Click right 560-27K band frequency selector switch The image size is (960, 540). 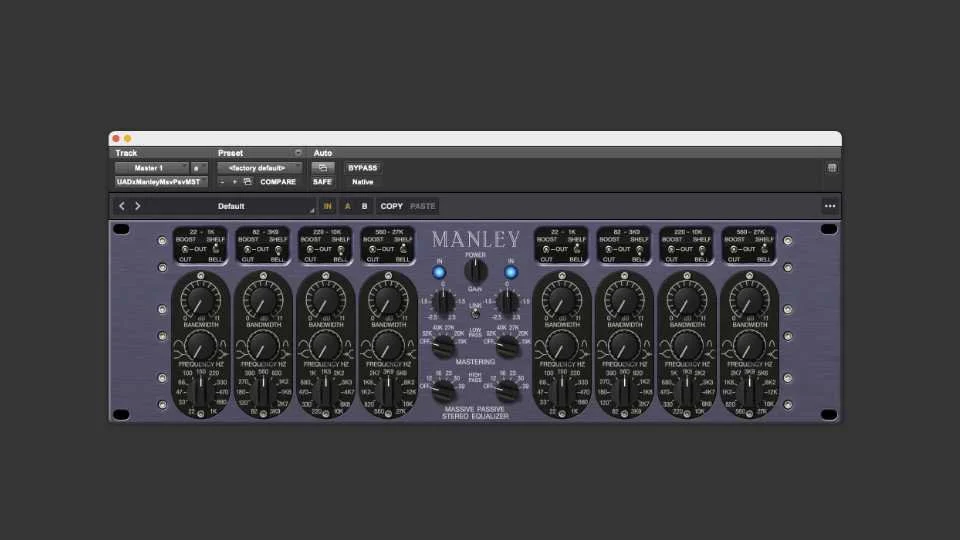pyautogui.click(x=749, y=392)
